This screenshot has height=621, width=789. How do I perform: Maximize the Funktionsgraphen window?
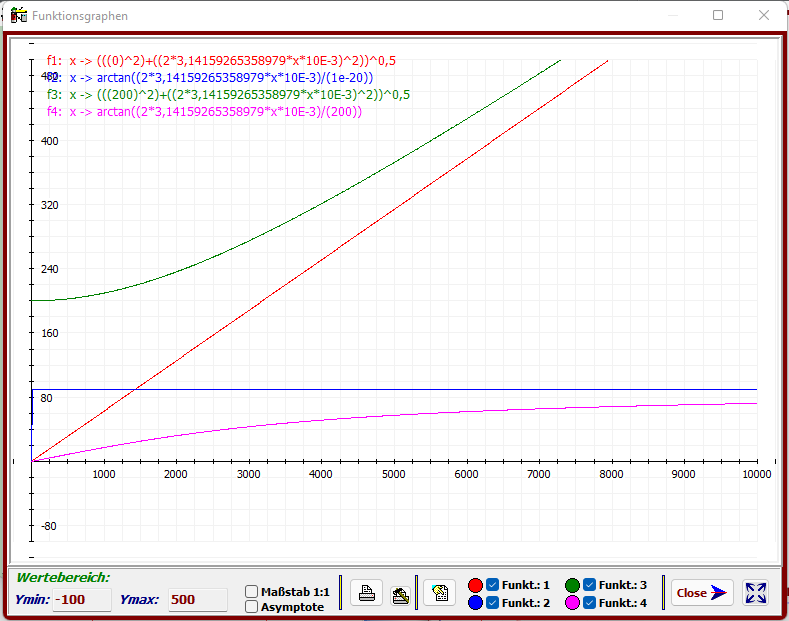pos(718,16)
